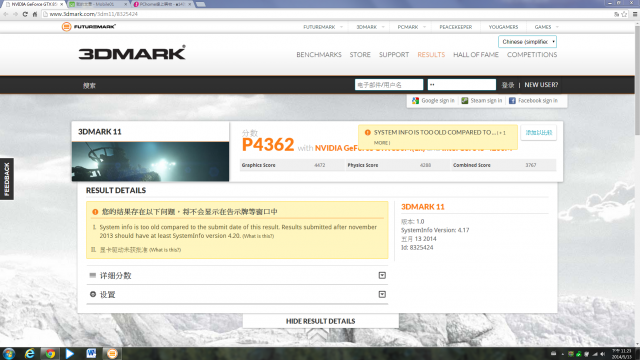This screenshot has width=640, height=360.
Task: Open the Windows Start button
Action: (9, 353)
